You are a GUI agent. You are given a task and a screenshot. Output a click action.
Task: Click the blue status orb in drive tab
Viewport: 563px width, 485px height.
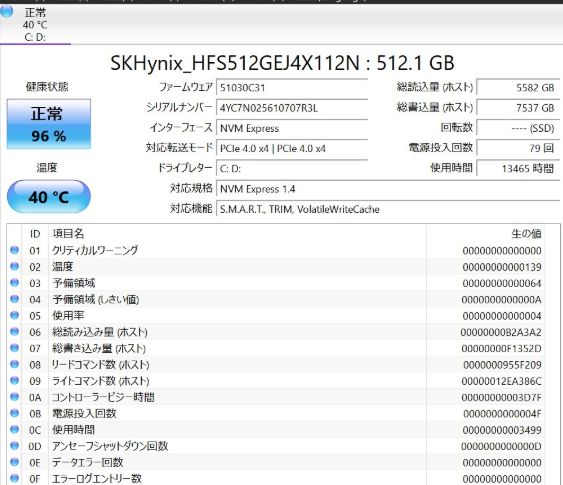[x=6, y=11]
